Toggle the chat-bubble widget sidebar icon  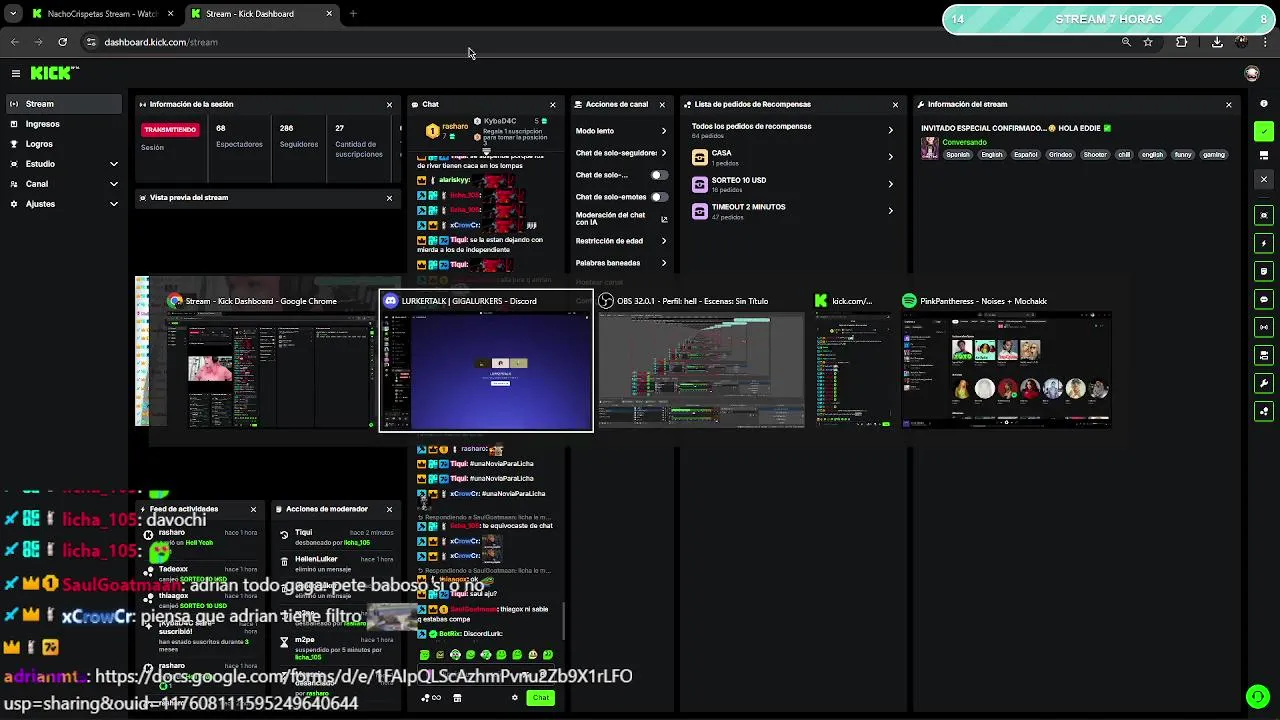(1264, 299)
